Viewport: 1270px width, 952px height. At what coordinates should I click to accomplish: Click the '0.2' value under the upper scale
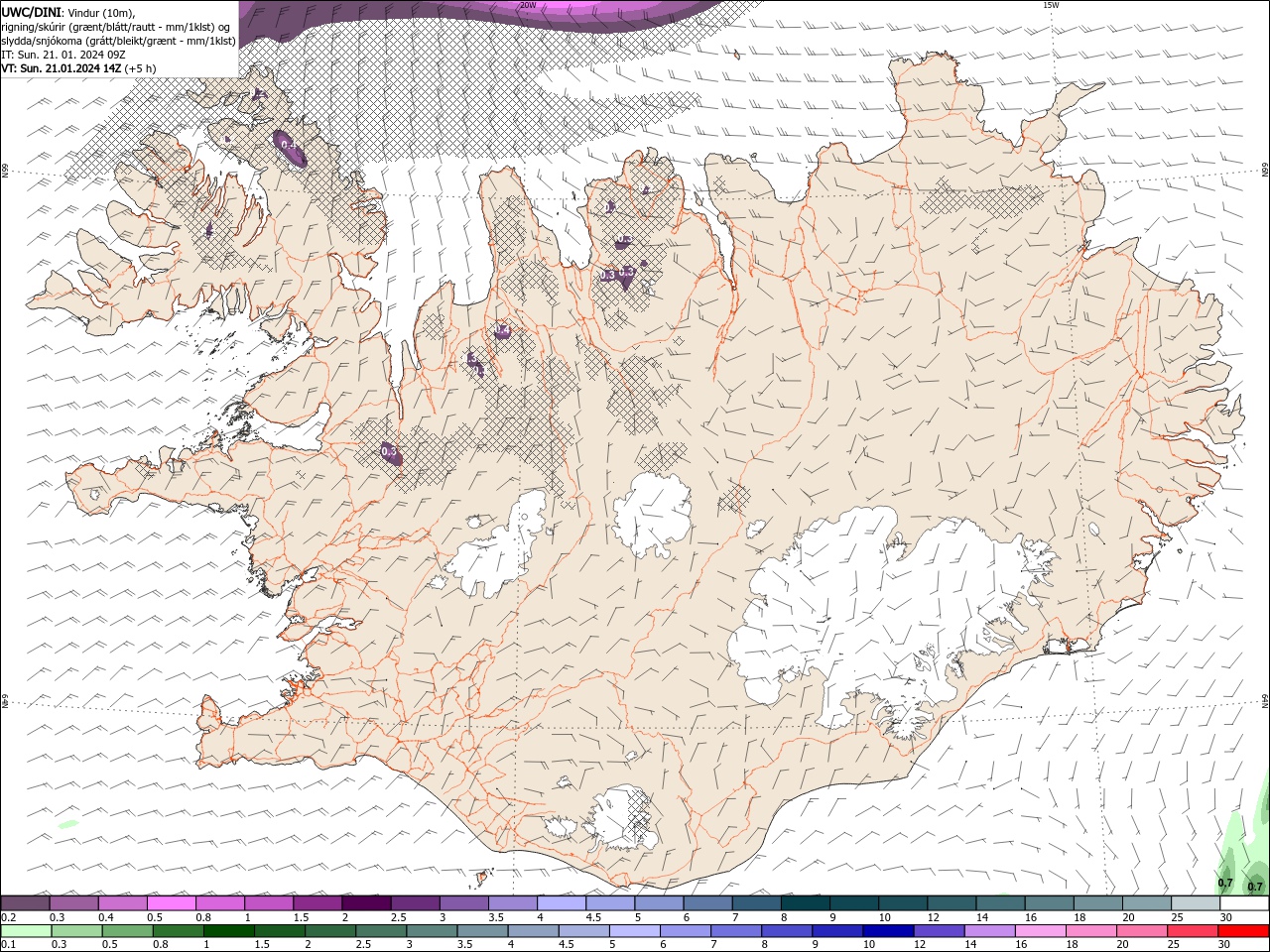pyautogui.click(x=8, y=917)
